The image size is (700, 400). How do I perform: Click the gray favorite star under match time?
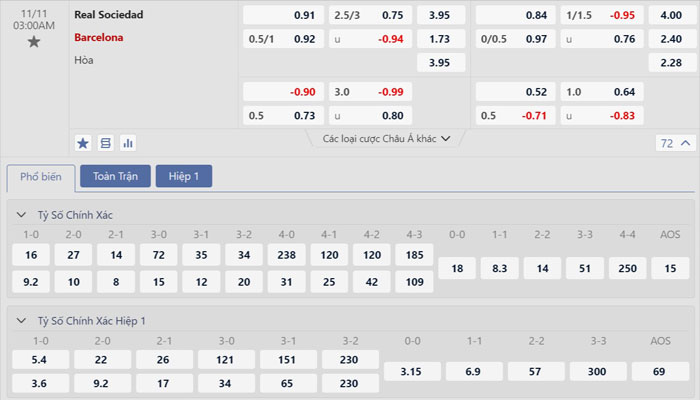[x=34, y=42]
